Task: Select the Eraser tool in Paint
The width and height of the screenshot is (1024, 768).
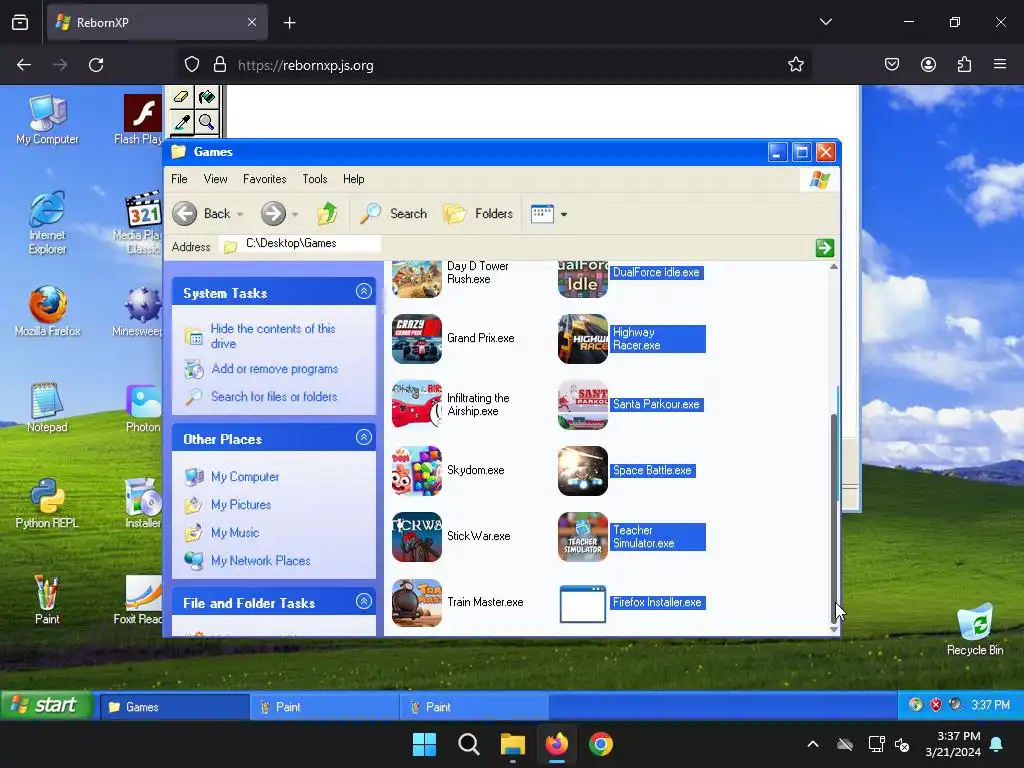Action: coord(181,97)
